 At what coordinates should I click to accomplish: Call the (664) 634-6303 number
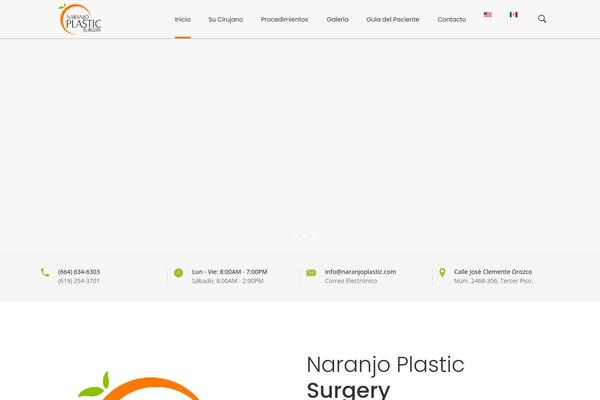click(x=79, y=272)
